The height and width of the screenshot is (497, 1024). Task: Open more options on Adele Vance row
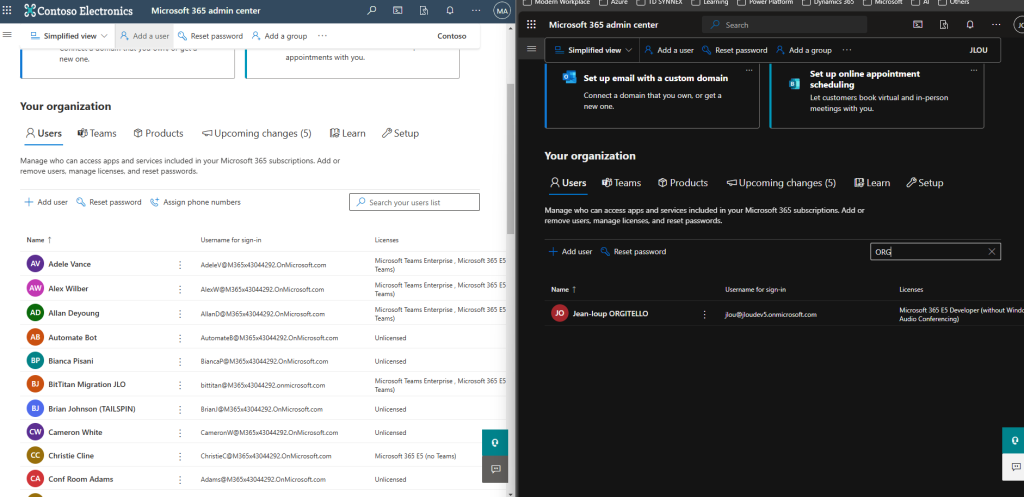point(180,265)
